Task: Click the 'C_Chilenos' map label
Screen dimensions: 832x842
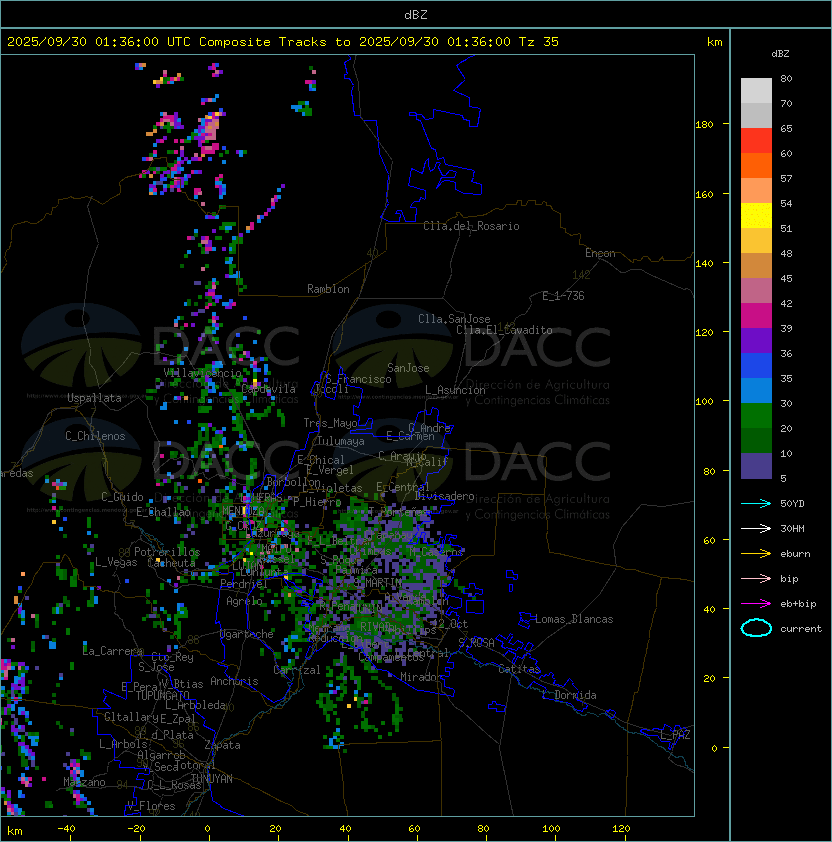Action: click(95, 436)
